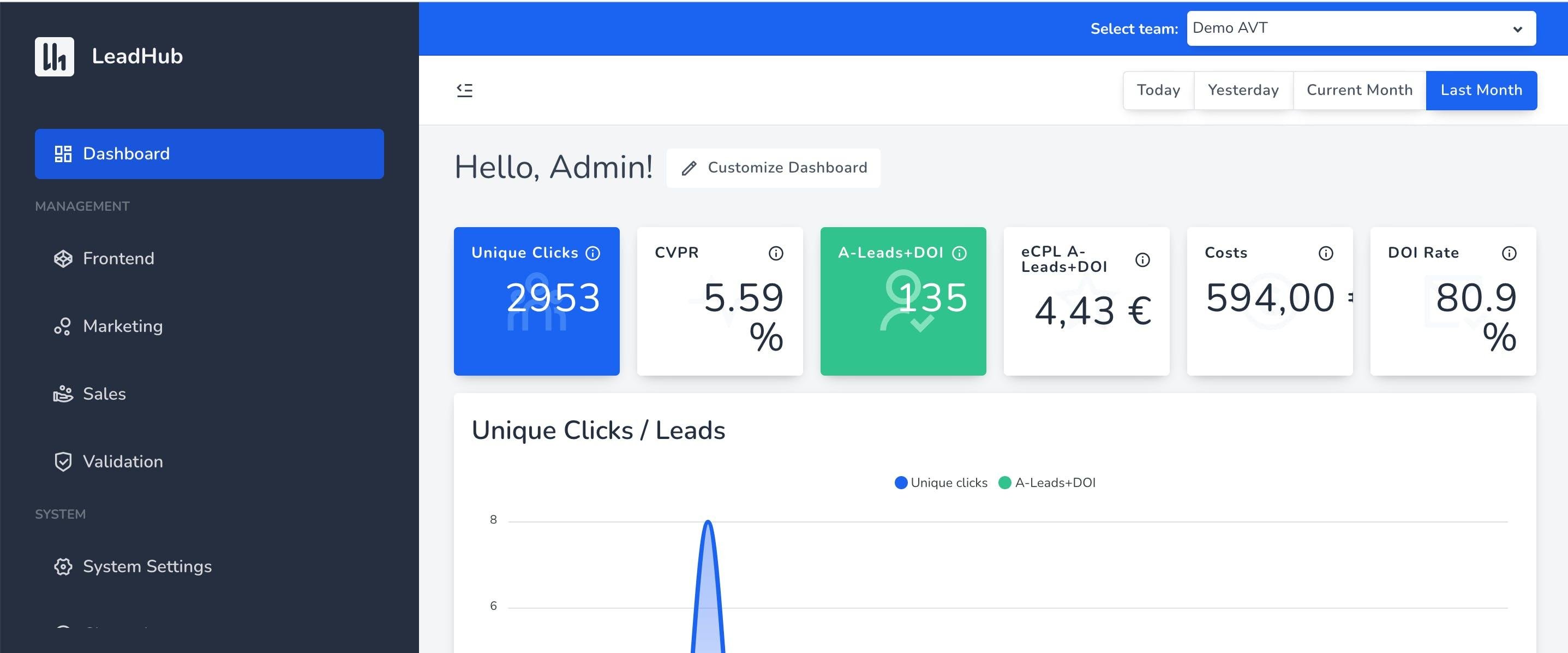Open the Sales menu item

click(x=104, y=394)
